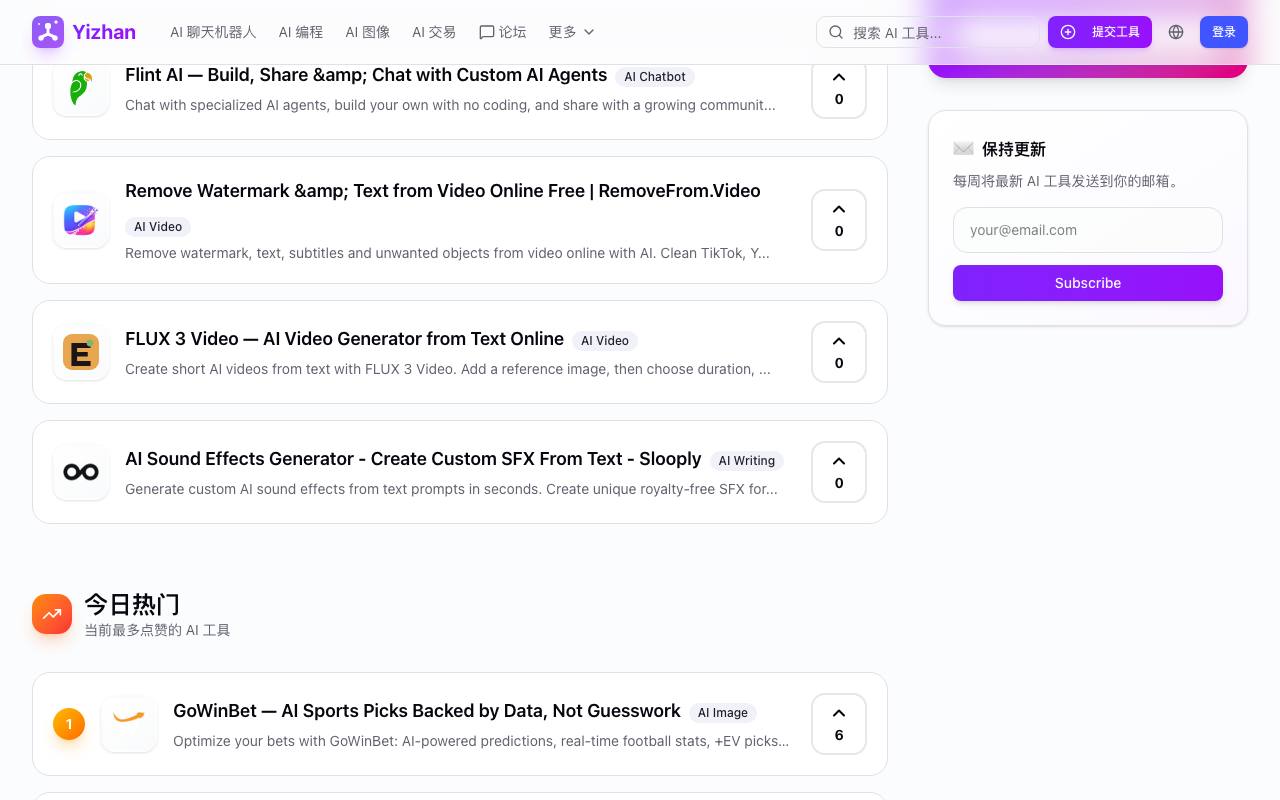
Task: Focus the your@email.com input field
Action: 1088,230
